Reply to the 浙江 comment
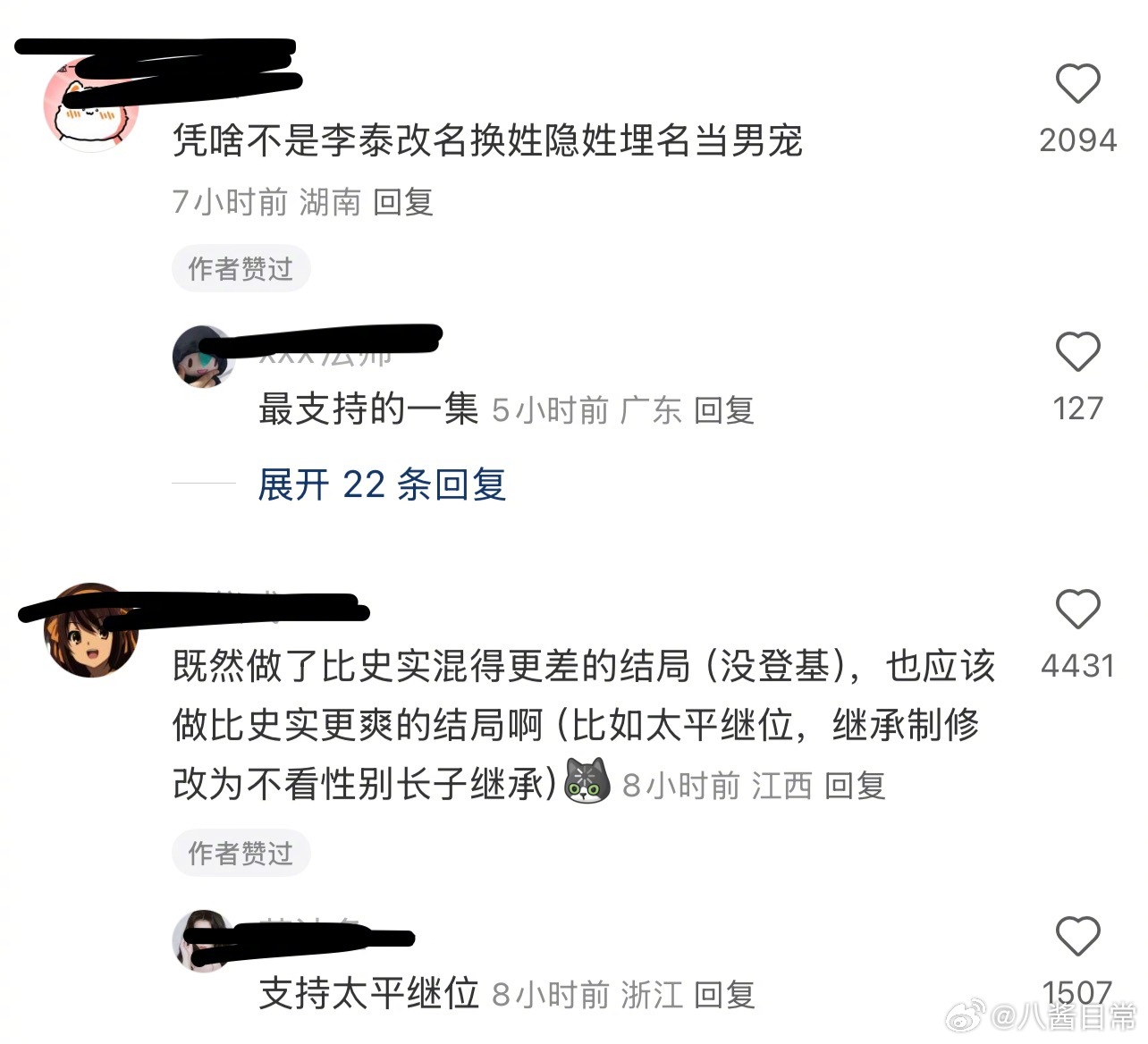1148x1044 pixels. [x=724, y=994]
